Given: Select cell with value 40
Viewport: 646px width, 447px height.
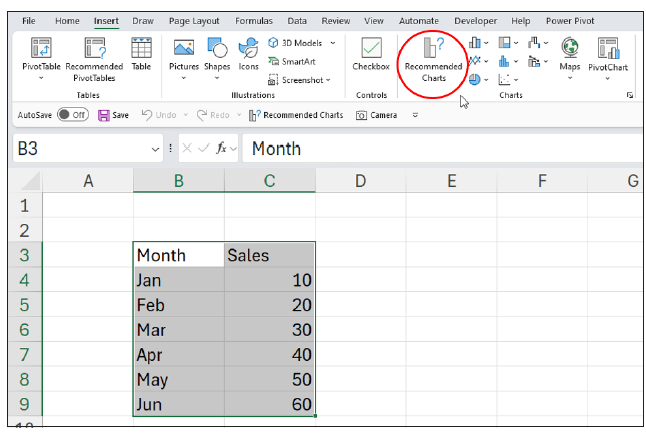Looking at the screenshot, I should [x=270, y=354].
